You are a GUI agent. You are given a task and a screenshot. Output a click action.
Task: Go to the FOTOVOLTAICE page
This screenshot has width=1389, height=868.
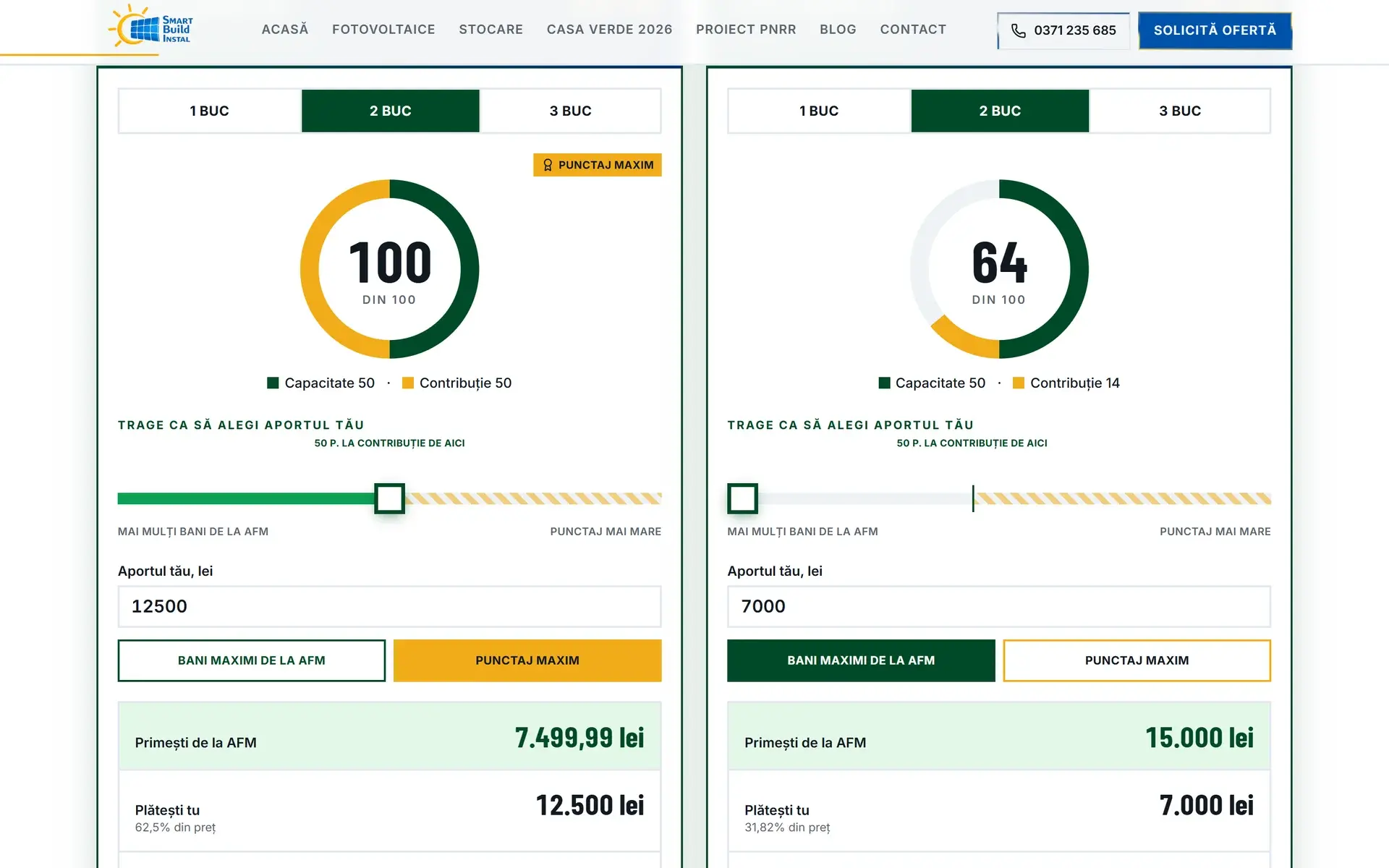[383, 30]
